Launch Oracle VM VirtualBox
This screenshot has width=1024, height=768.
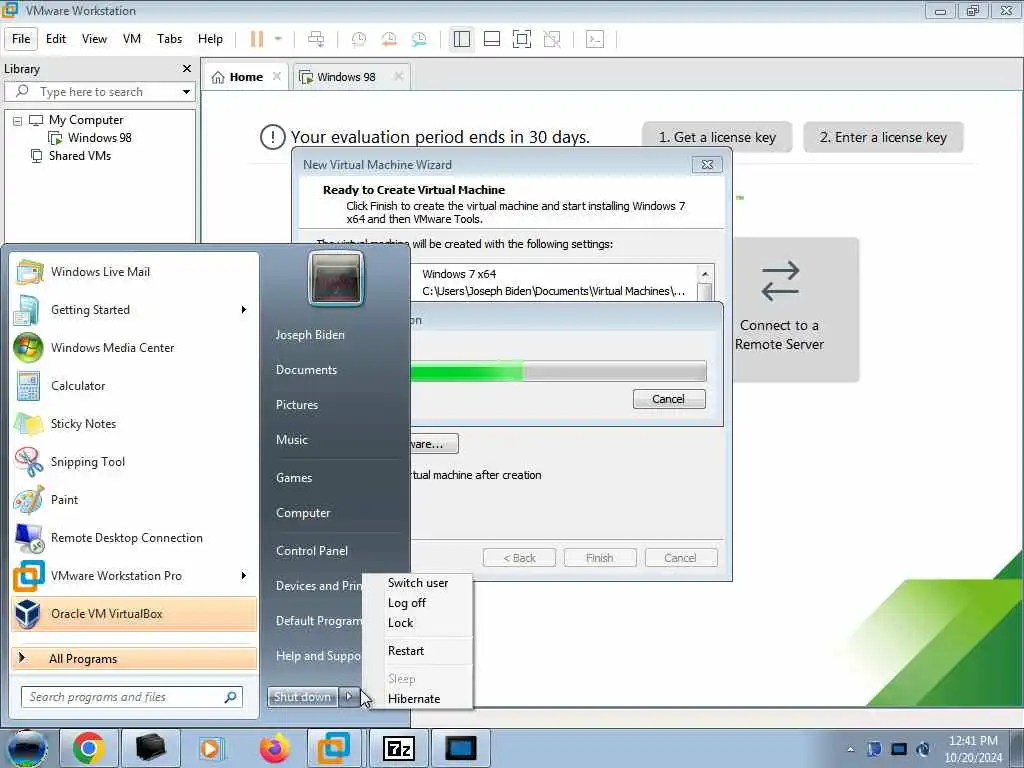coord(135,614)
